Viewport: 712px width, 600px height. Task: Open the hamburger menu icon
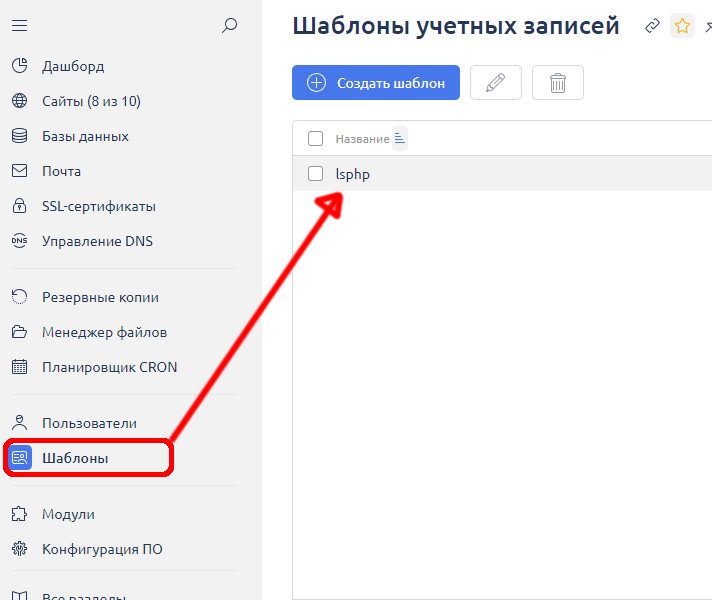click(19, 26)
